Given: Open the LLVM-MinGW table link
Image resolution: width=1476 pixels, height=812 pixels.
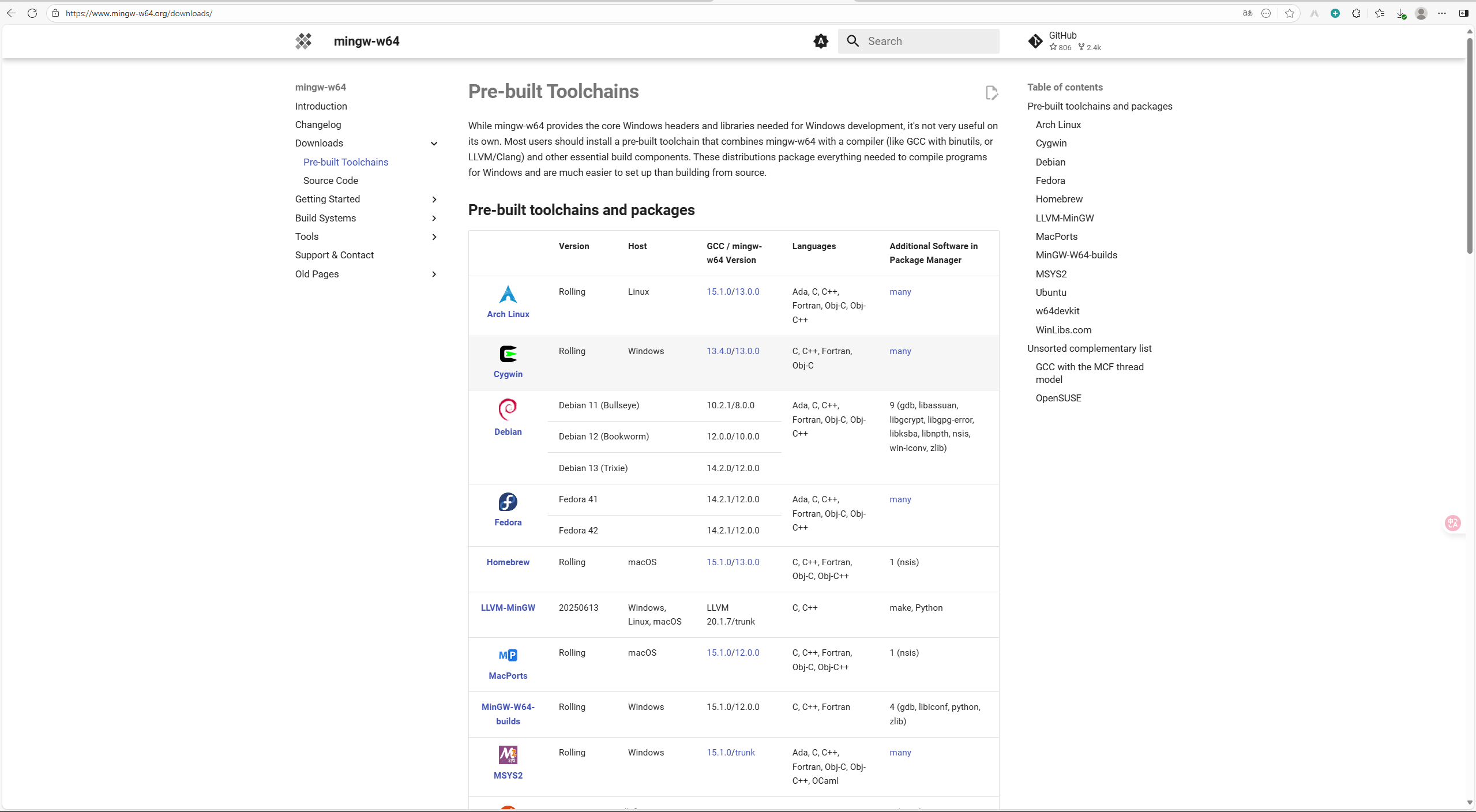Looking at the screenshot, I should 508,608.
